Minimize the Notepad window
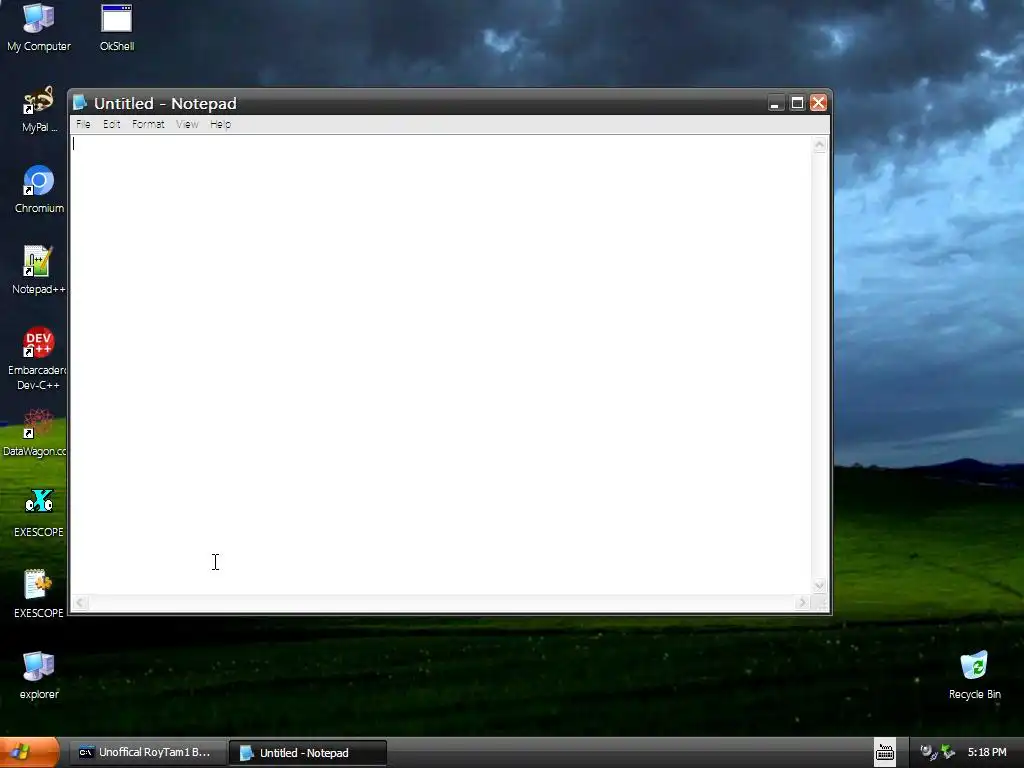Screen dimensions: 1024x768 (x=775, y=103)
